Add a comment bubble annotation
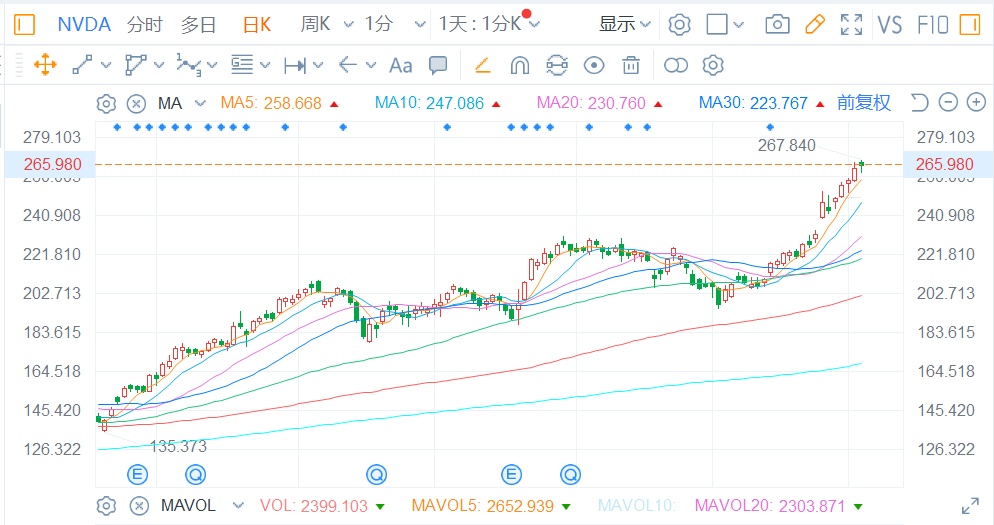The image size is (994, 525). 437,65
